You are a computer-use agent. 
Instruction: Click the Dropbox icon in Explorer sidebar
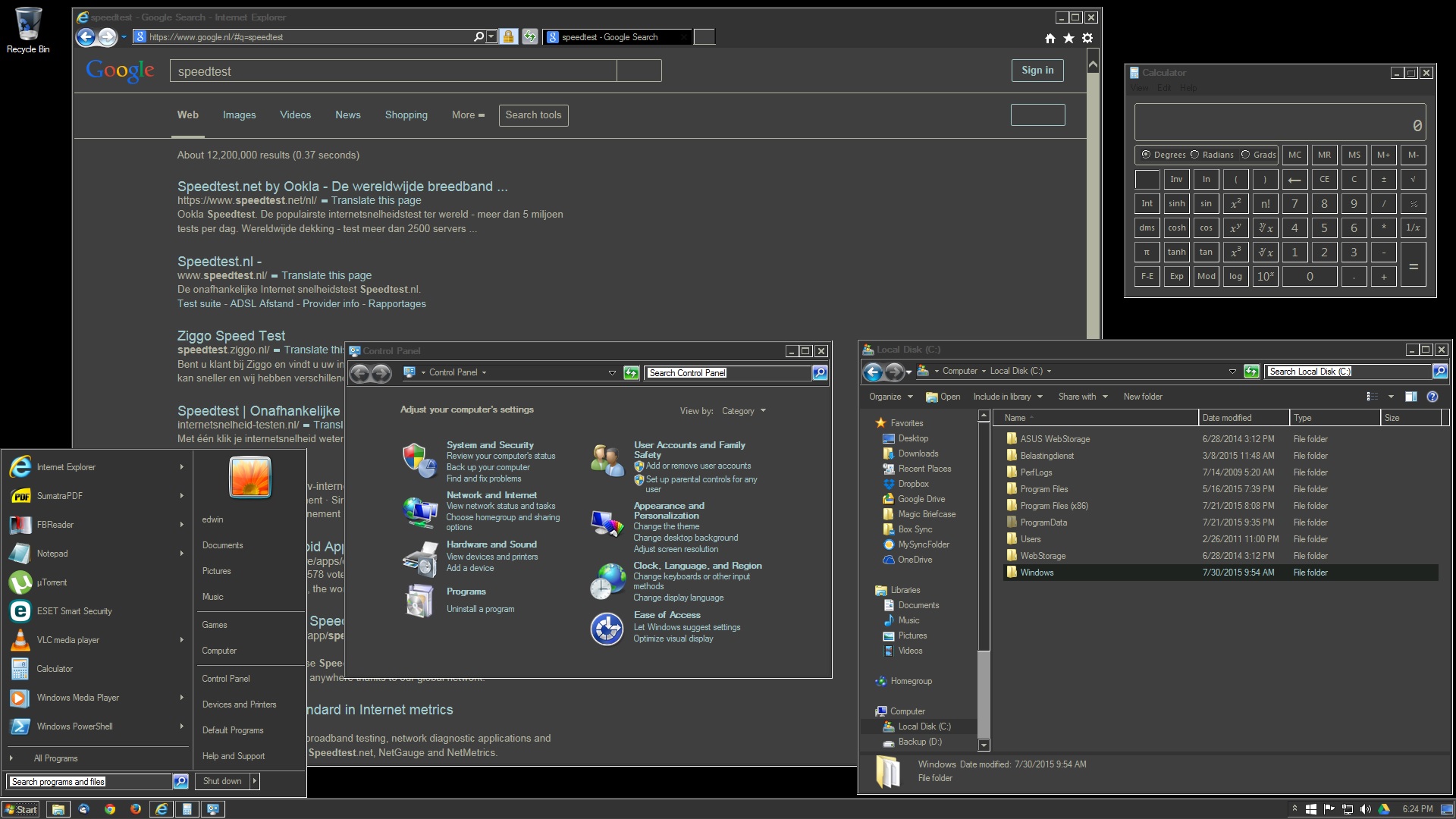point(889,484)
